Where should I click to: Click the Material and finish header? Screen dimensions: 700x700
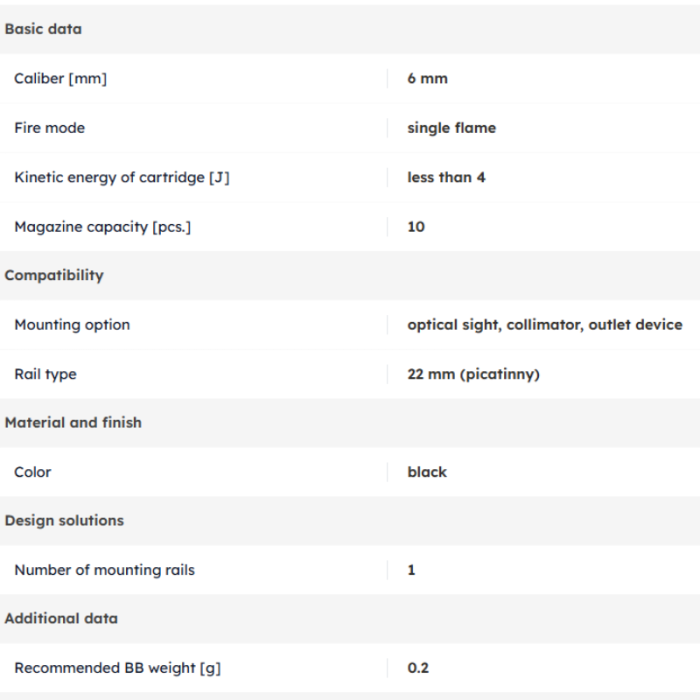coord(73,423)
